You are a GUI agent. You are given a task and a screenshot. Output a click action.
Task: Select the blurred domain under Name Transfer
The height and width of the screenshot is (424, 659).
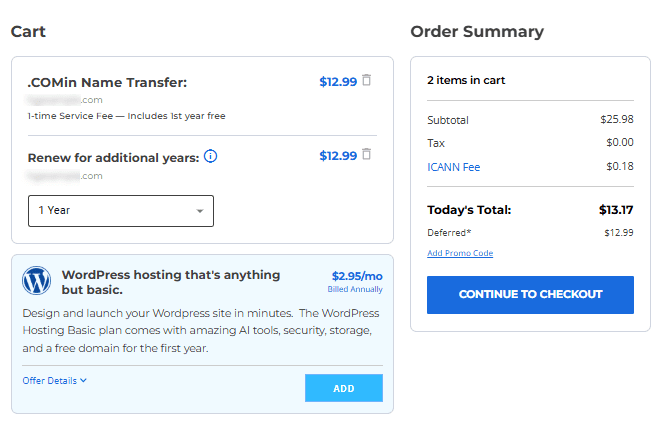coord(65,100)
